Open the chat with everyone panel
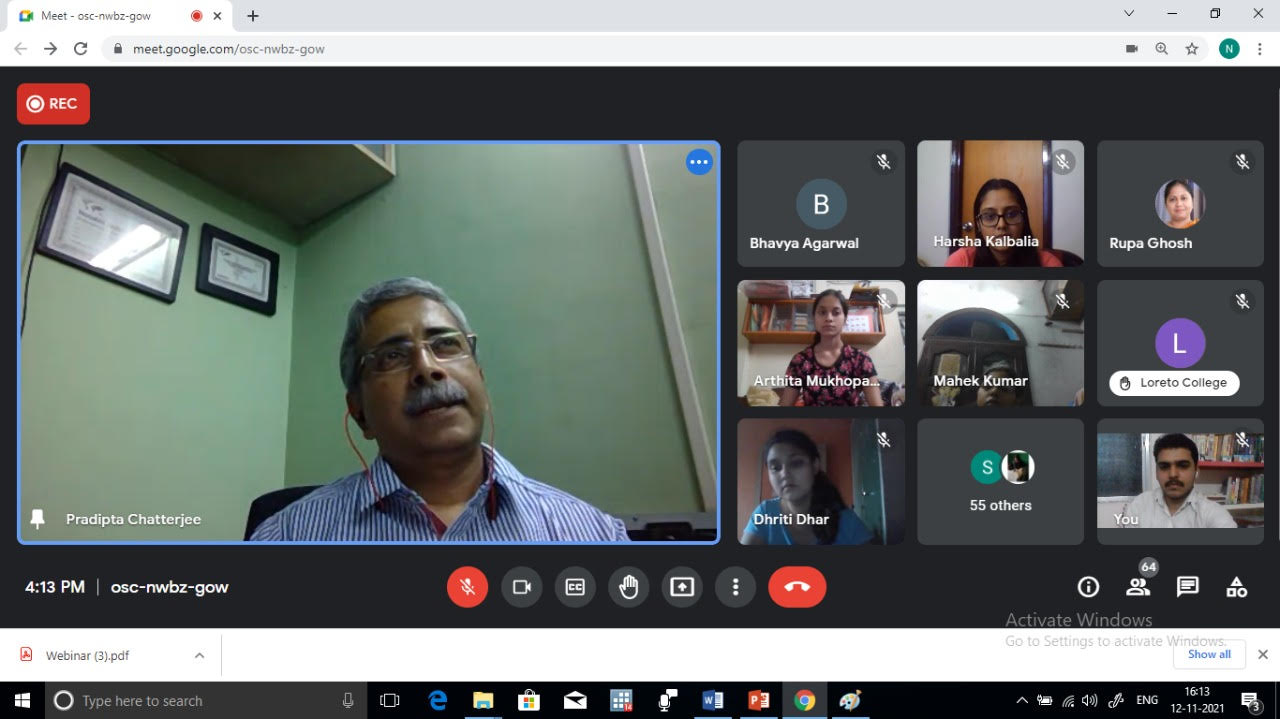 pos(1187,587)
